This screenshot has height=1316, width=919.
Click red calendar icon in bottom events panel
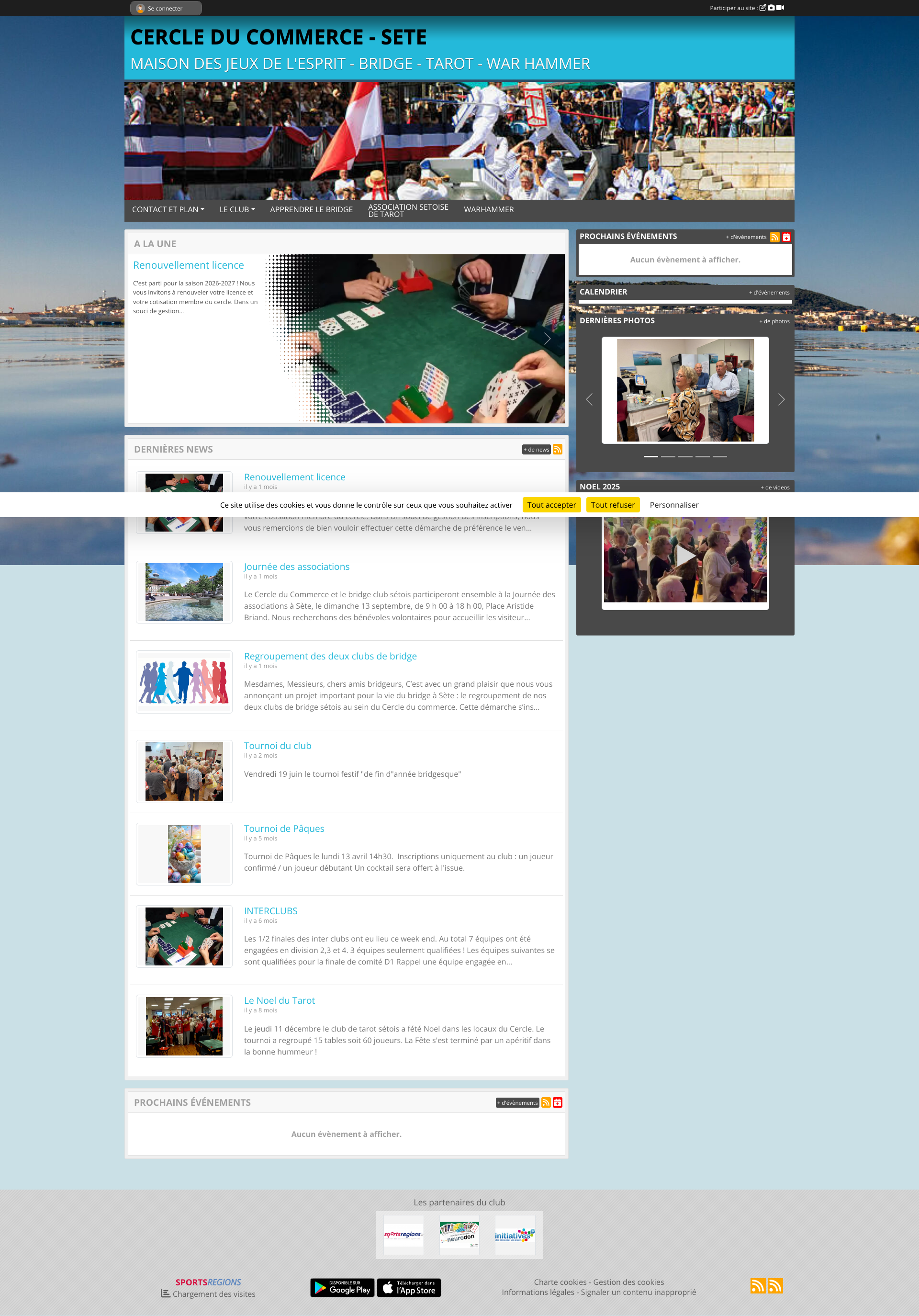coord(558,1102)
